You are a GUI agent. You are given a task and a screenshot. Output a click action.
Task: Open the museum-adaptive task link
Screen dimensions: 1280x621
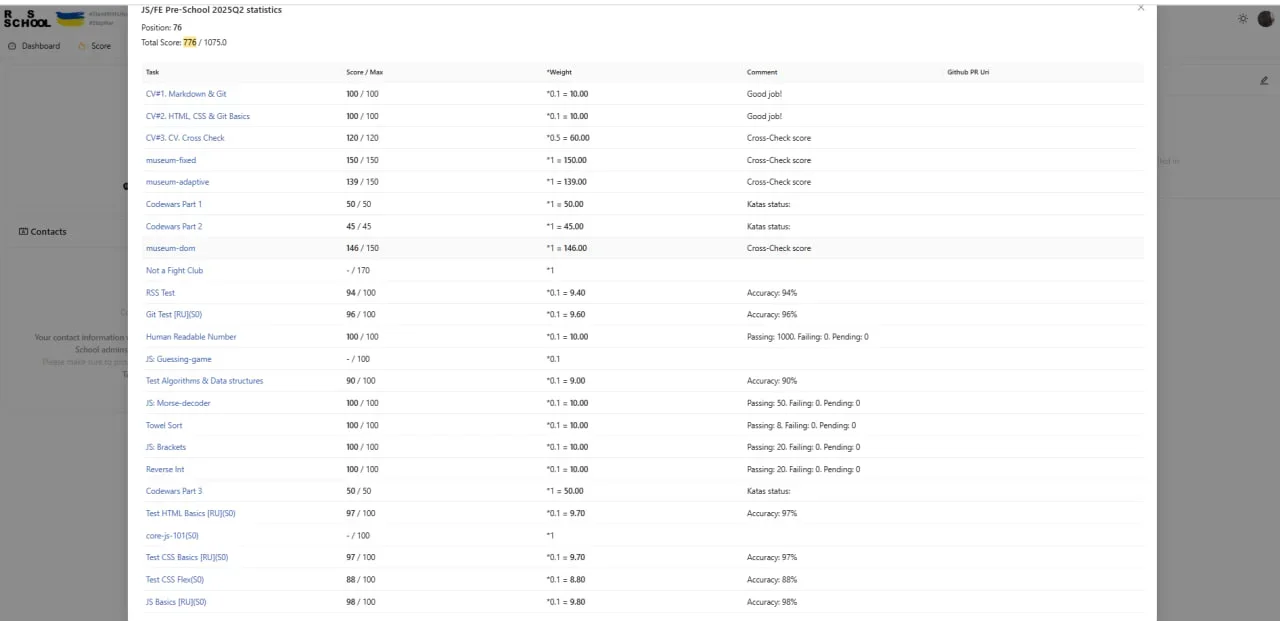coord(177,182)
